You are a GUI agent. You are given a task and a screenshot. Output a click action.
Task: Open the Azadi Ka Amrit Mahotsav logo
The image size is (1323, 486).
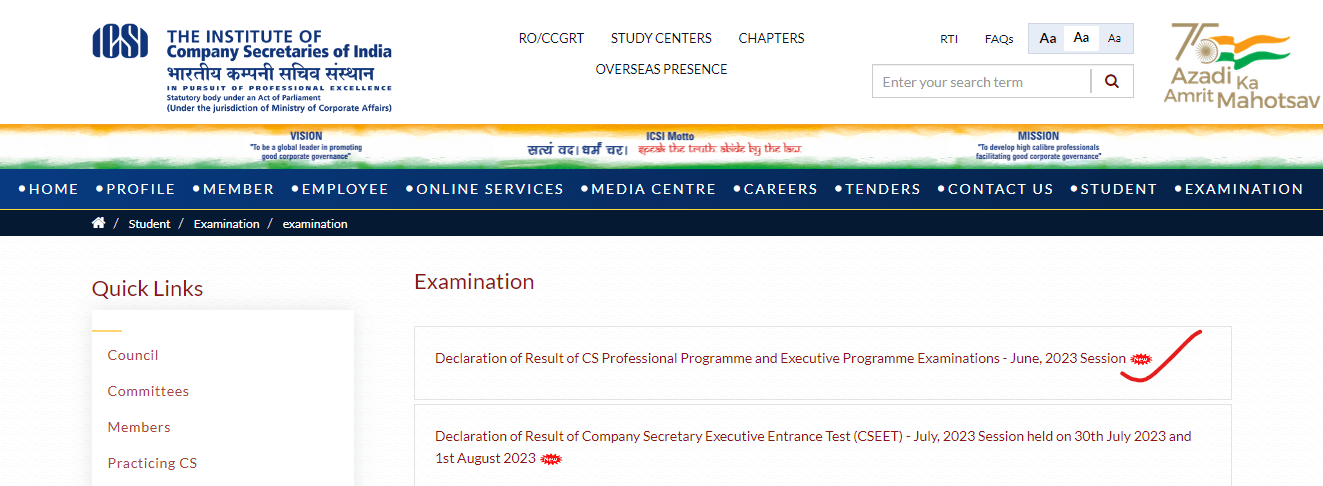point(1242,66)
